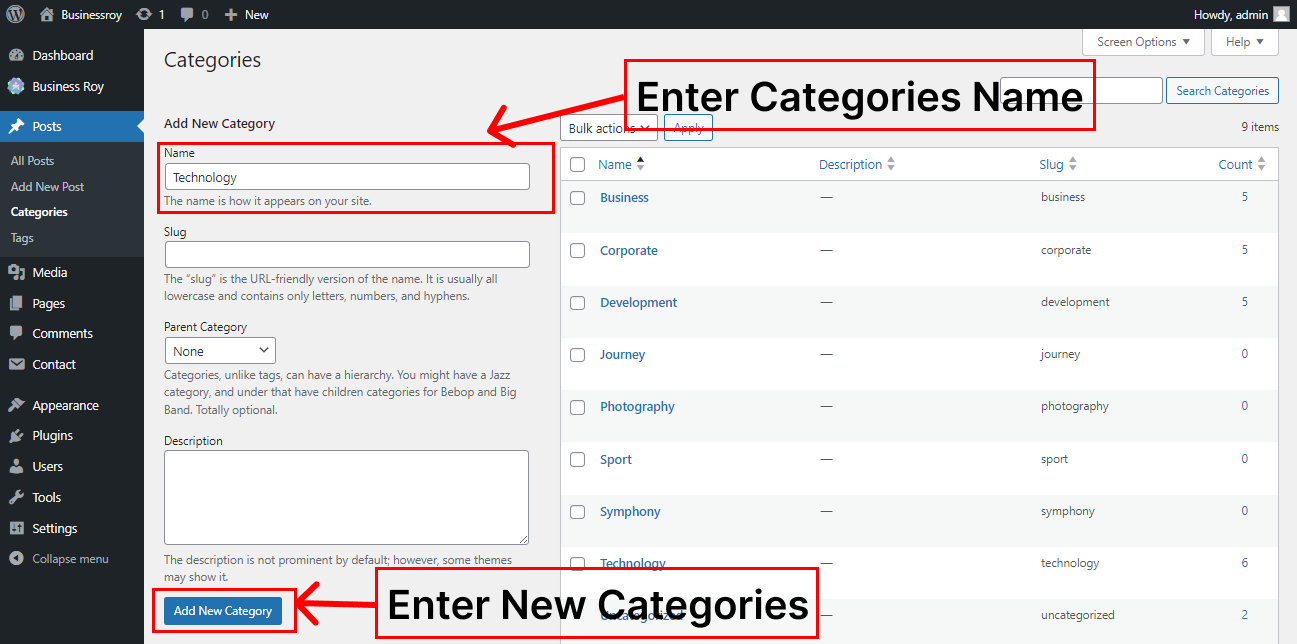Open the Development category link
Image resolution: width=1297 pixels, height=644 pixels.
pos(638,303)
